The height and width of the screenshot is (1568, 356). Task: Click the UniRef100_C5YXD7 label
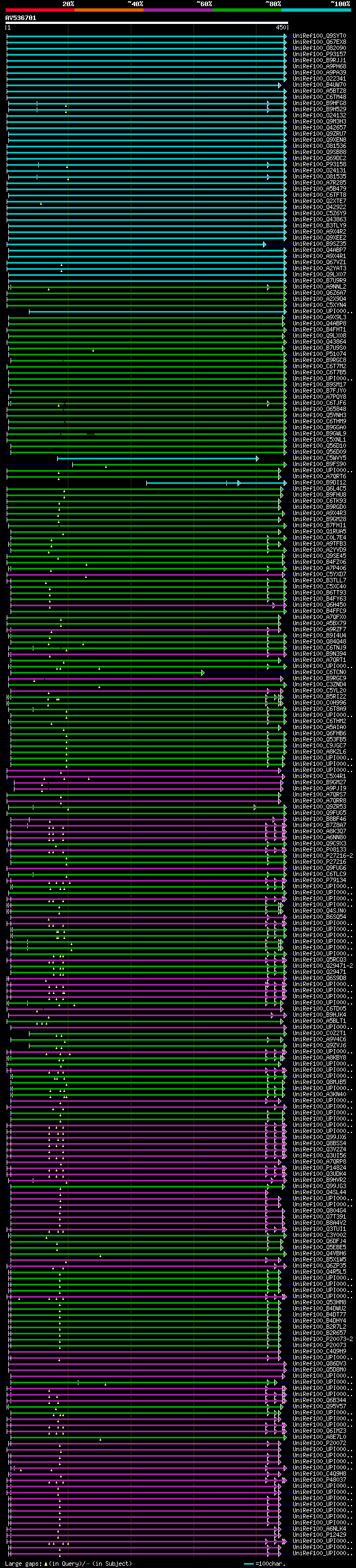319,575
